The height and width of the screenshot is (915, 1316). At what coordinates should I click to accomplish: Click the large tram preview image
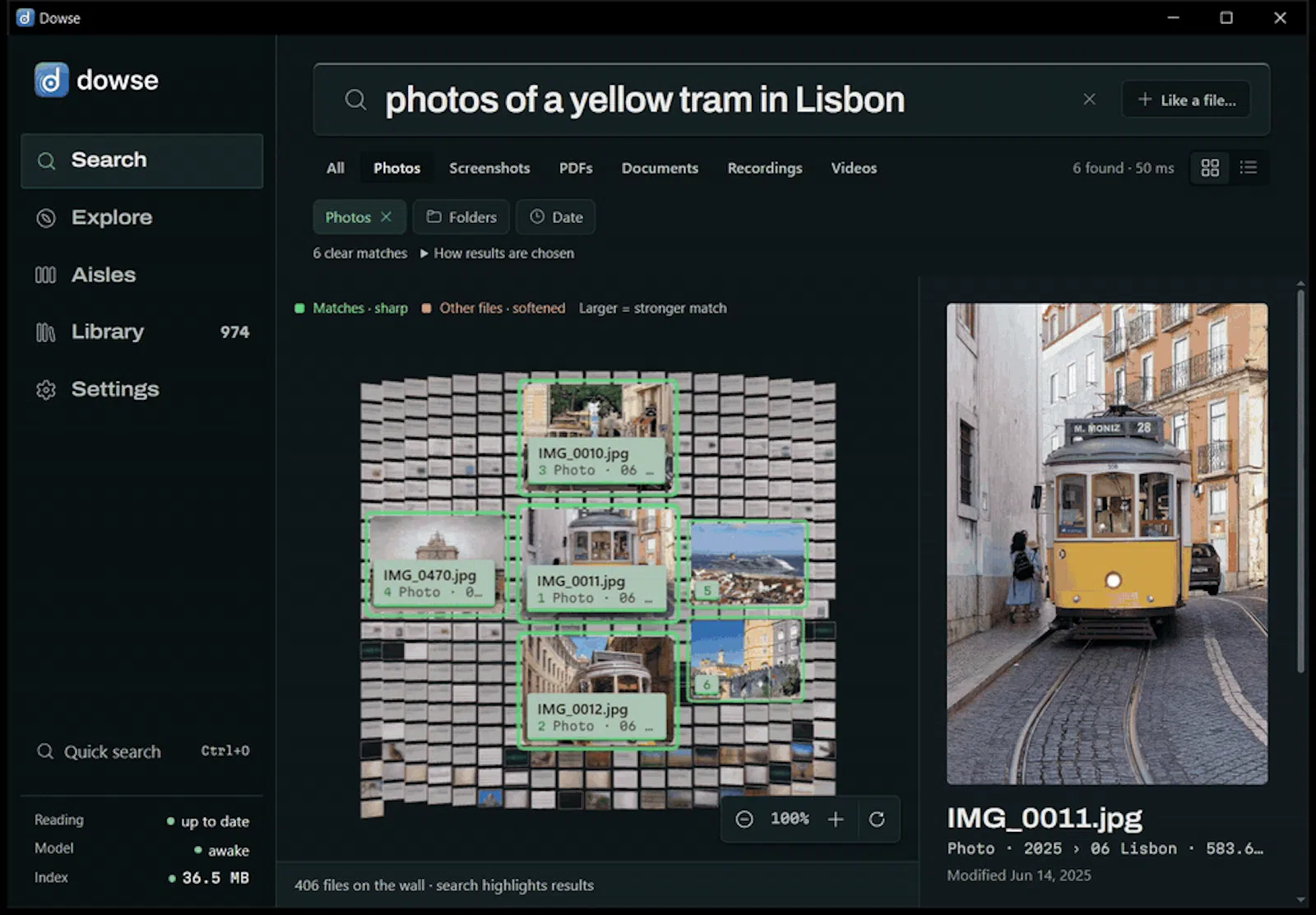pos(1107,544)
